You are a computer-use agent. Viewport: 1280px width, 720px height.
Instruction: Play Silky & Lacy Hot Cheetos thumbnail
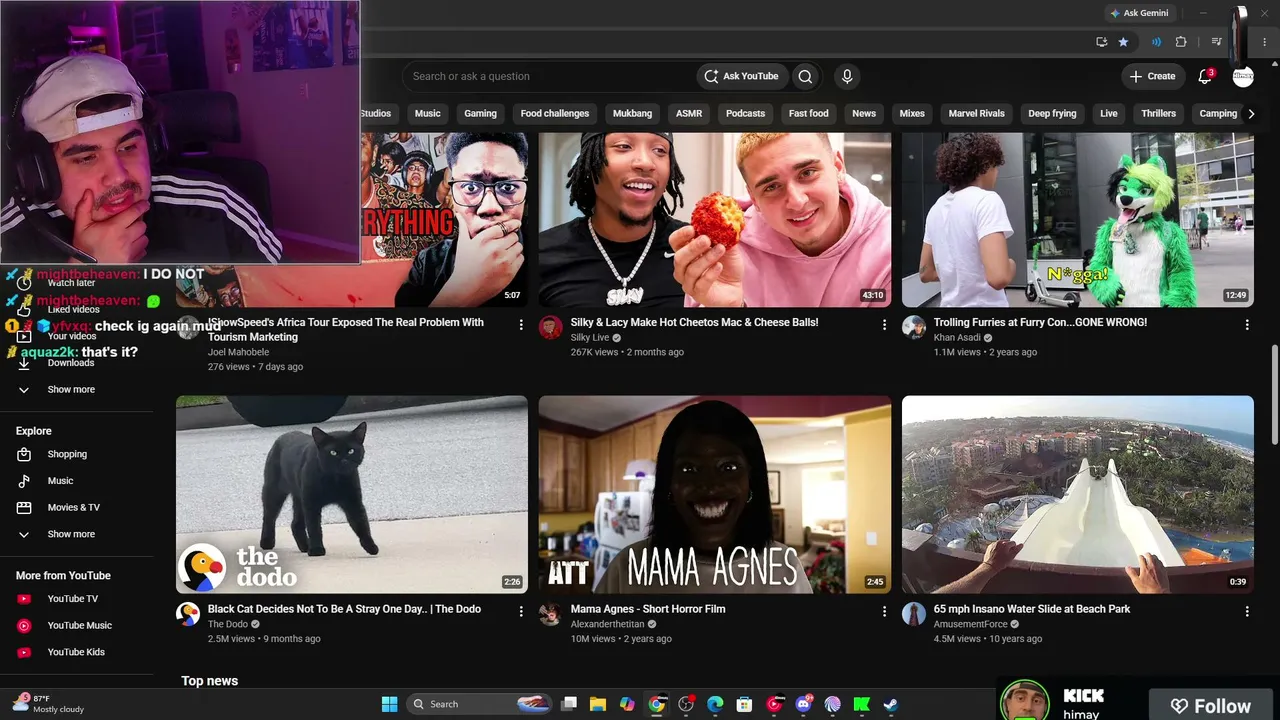click(715, 220)
